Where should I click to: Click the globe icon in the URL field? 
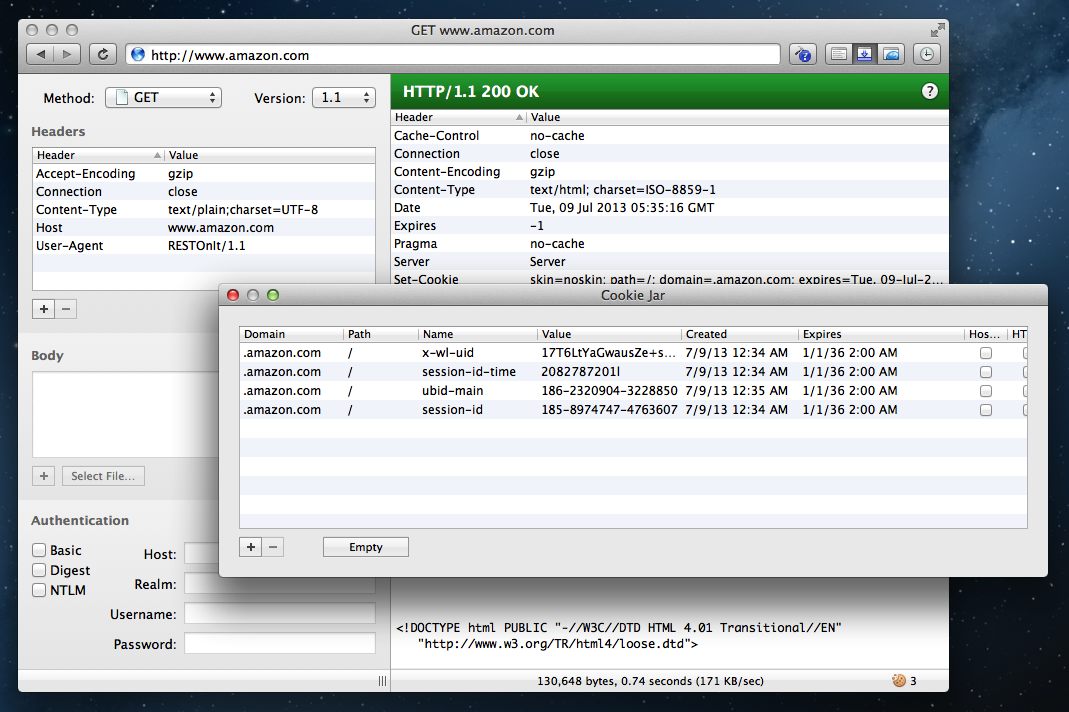click(x=138, y=55)
